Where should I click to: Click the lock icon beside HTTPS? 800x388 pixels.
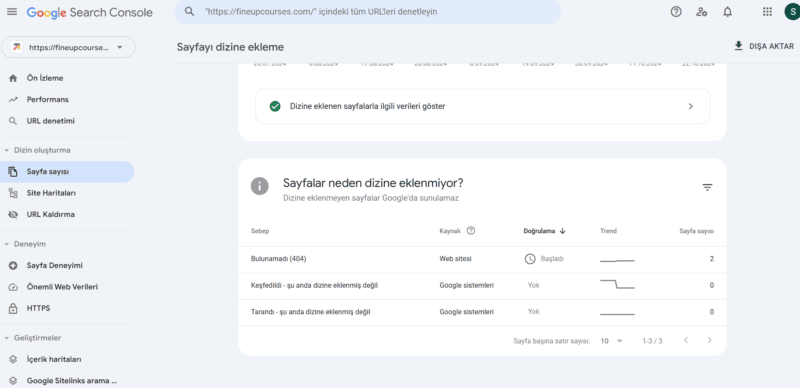point(13,309)
